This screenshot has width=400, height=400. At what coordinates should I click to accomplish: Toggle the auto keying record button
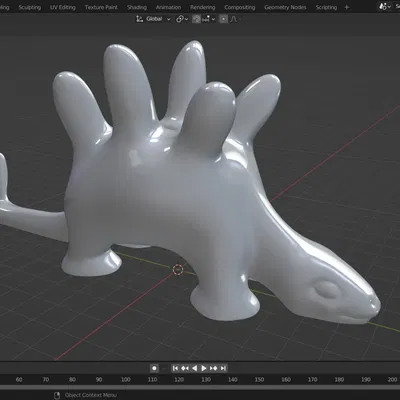[154, 368]
